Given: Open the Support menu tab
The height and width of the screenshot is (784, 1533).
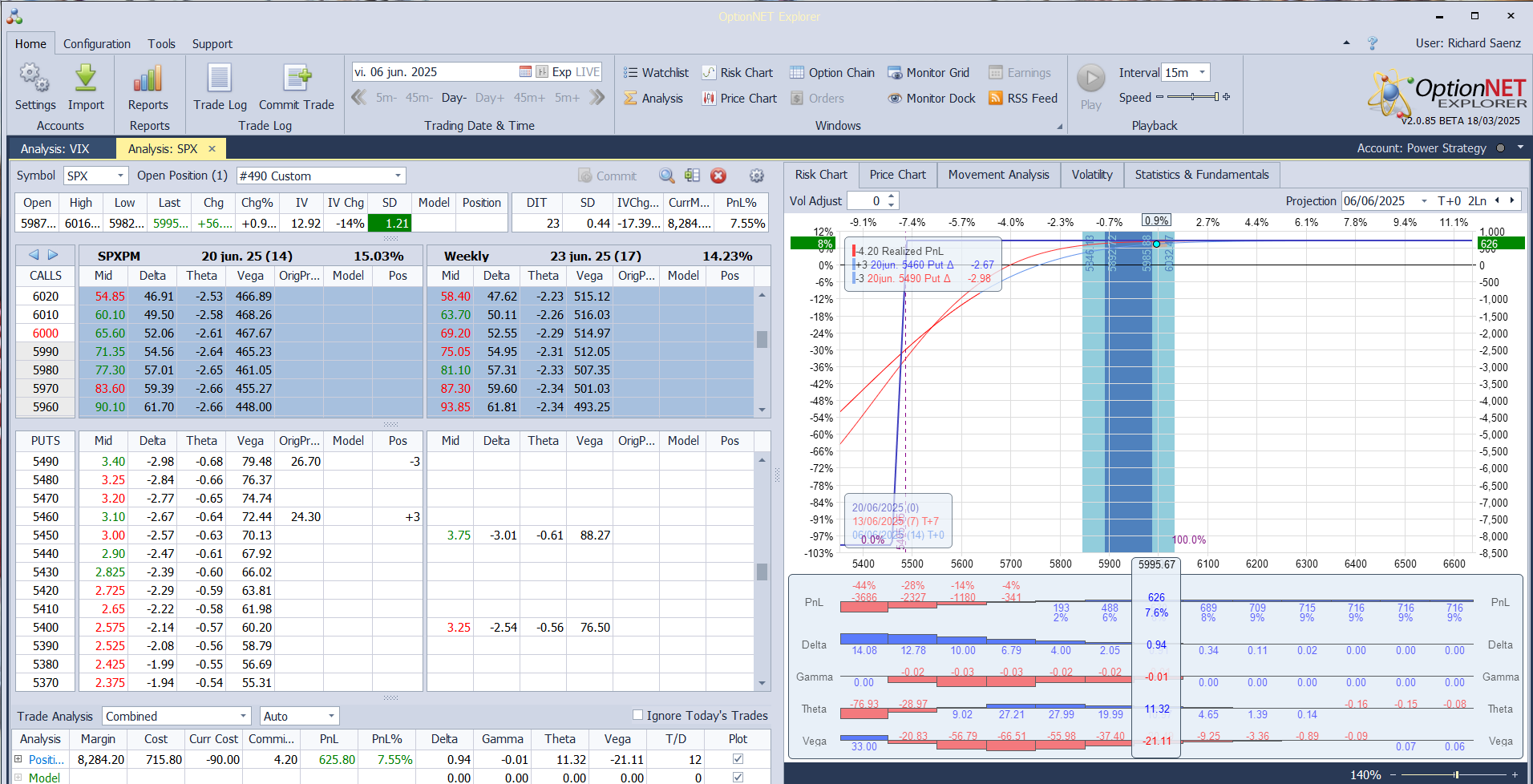Looking at the screenshot, I should [x=212, y=44].
